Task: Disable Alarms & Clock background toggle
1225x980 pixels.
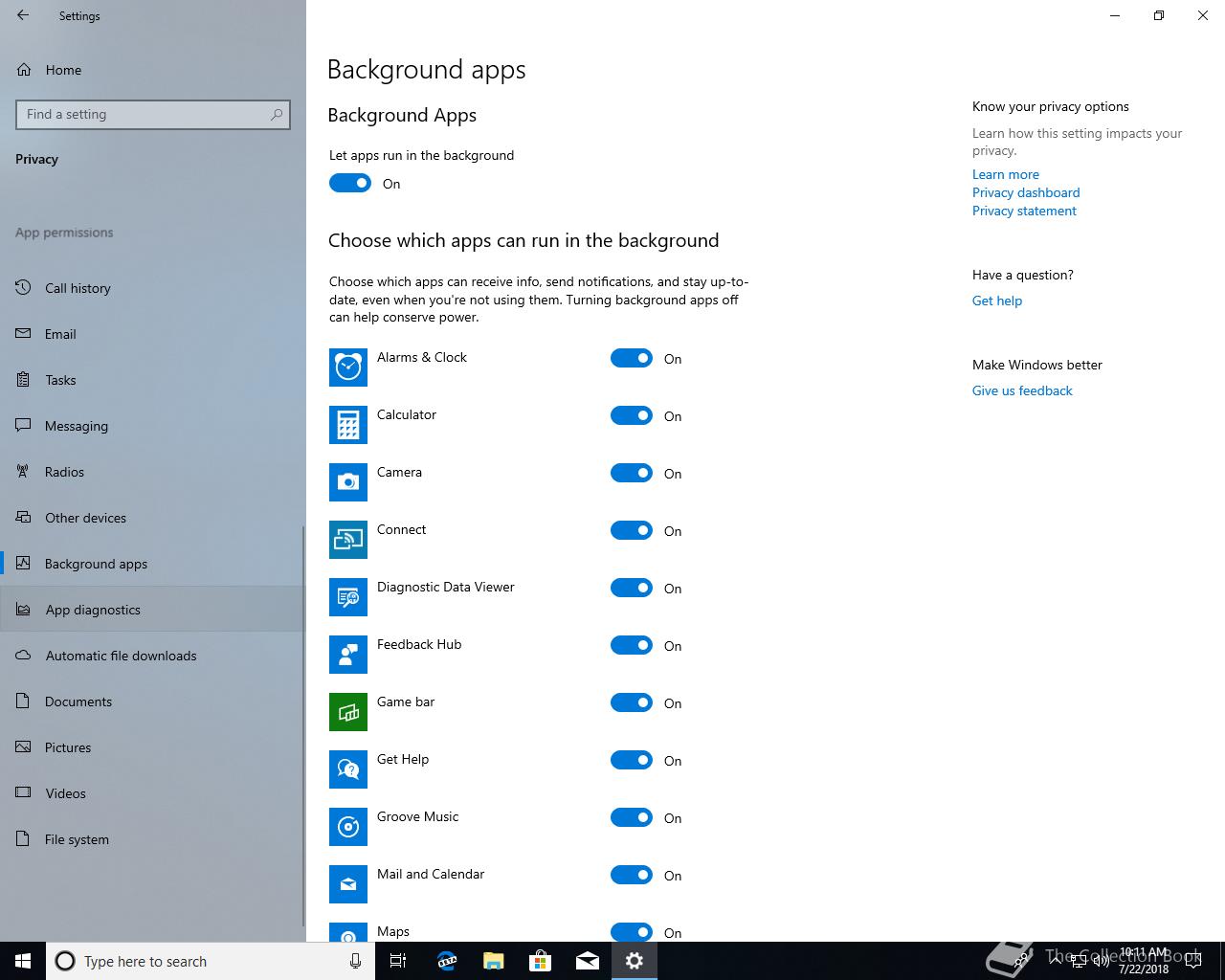Action: point(632,358)
